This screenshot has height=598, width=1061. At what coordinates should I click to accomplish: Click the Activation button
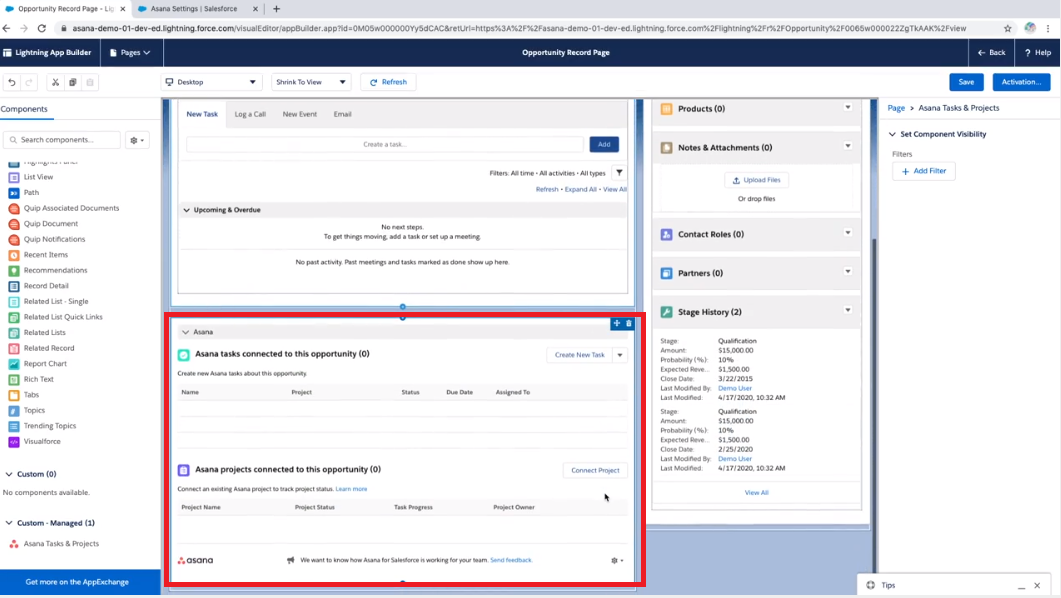click(x=1021, y=82)
